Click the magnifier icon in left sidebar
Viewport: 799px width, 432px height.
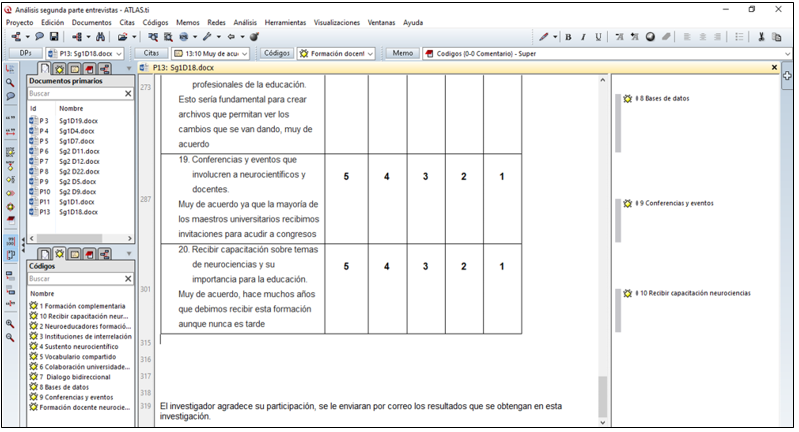click(10, 82)
